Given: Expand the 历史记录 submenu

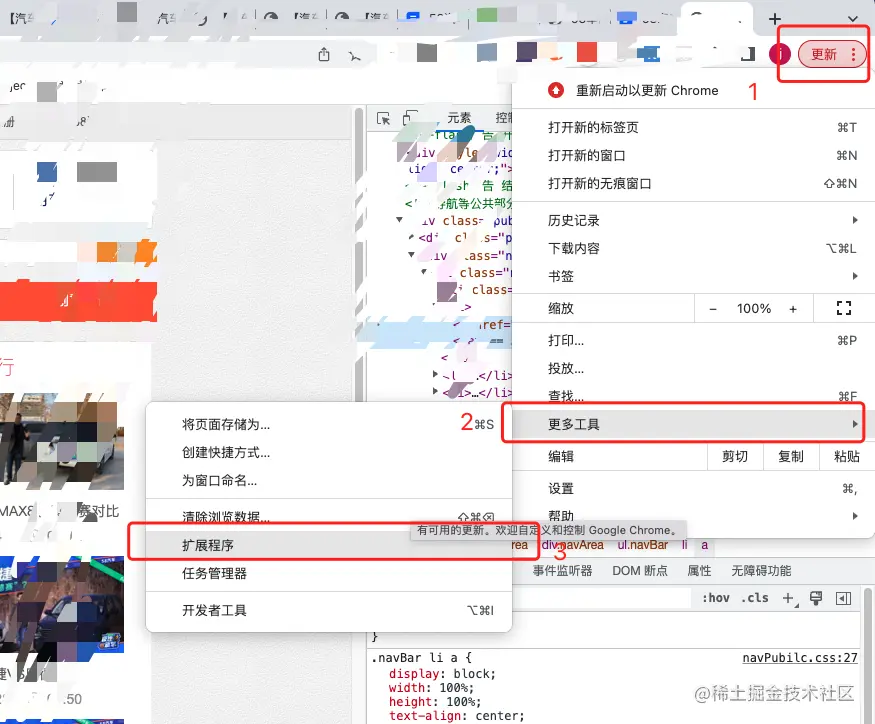Looking at the screenshot, I should (693, 220).
